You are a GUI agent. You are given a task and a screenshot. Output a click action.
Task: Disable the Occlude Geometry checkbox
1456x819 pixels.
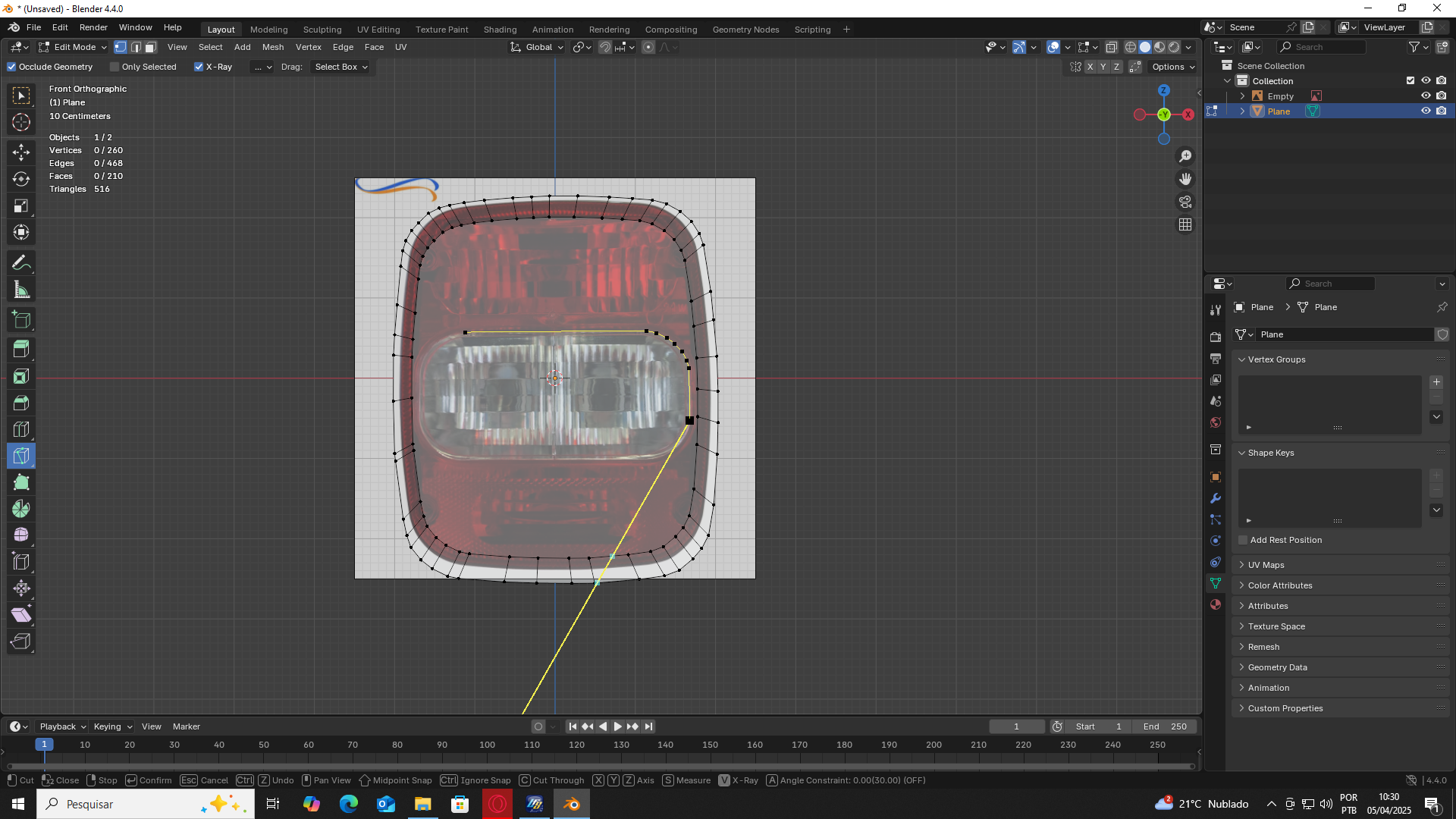pos(12,67)
